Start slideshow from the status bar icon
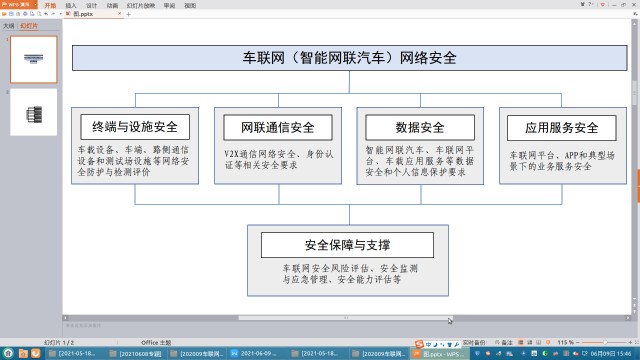The image size is (640, 360). click(x=548, y=342)
